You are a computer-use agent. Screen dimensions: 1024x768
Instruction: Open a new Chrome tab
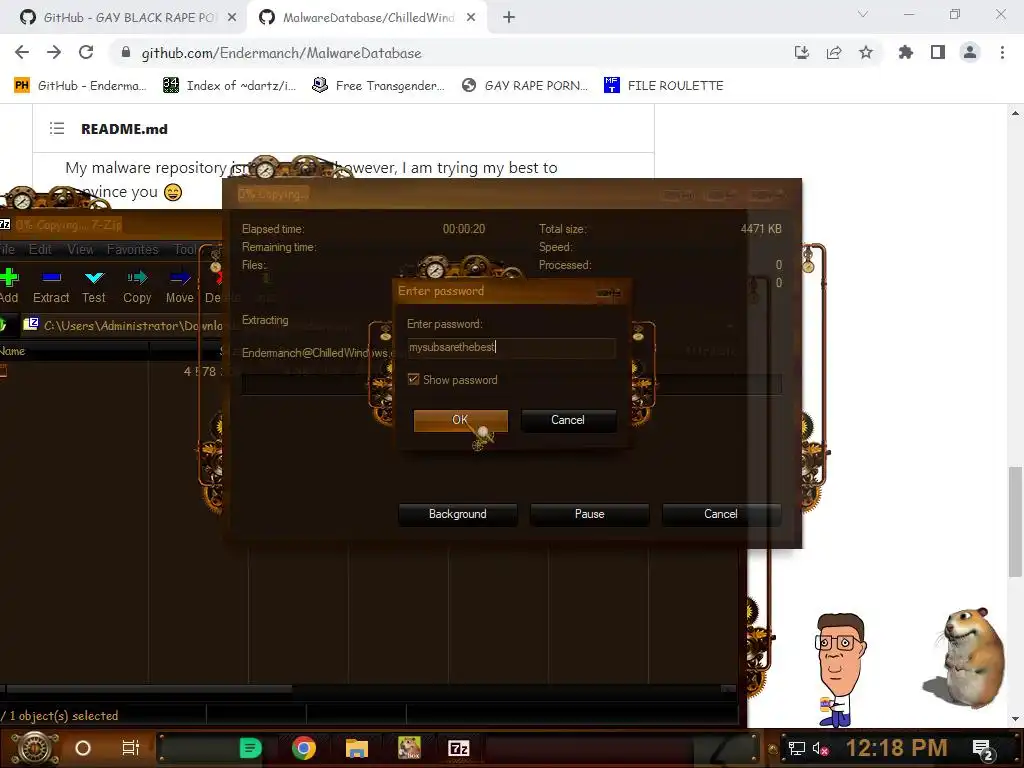[x=509, y=18]
